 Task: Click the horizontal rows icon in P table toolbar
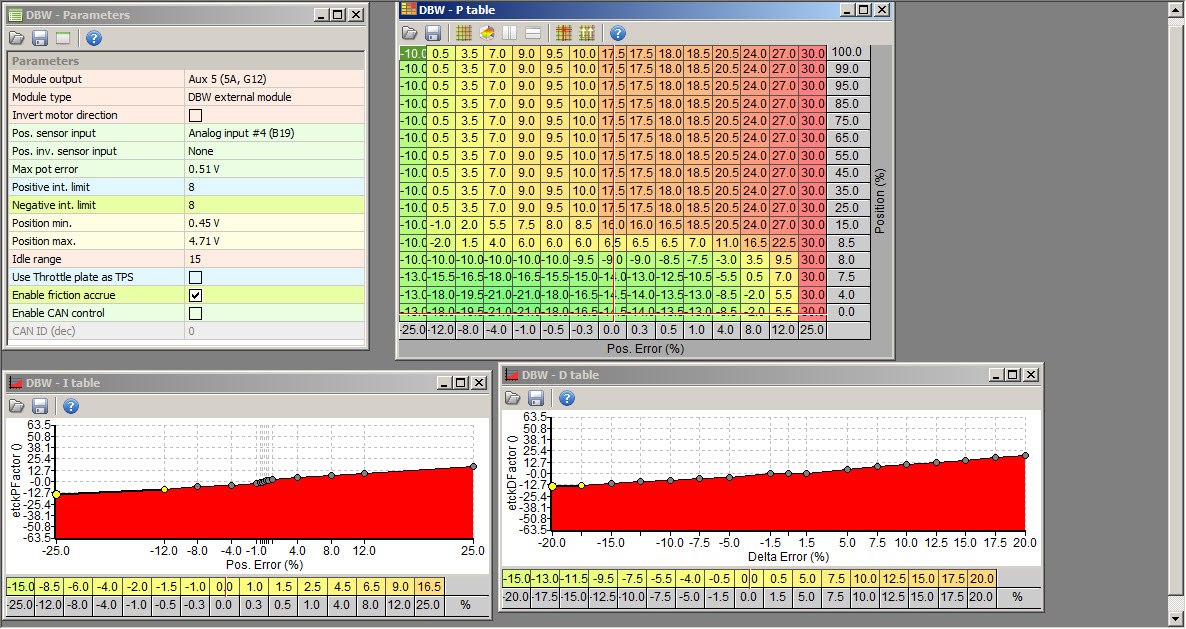pos(534,33)
